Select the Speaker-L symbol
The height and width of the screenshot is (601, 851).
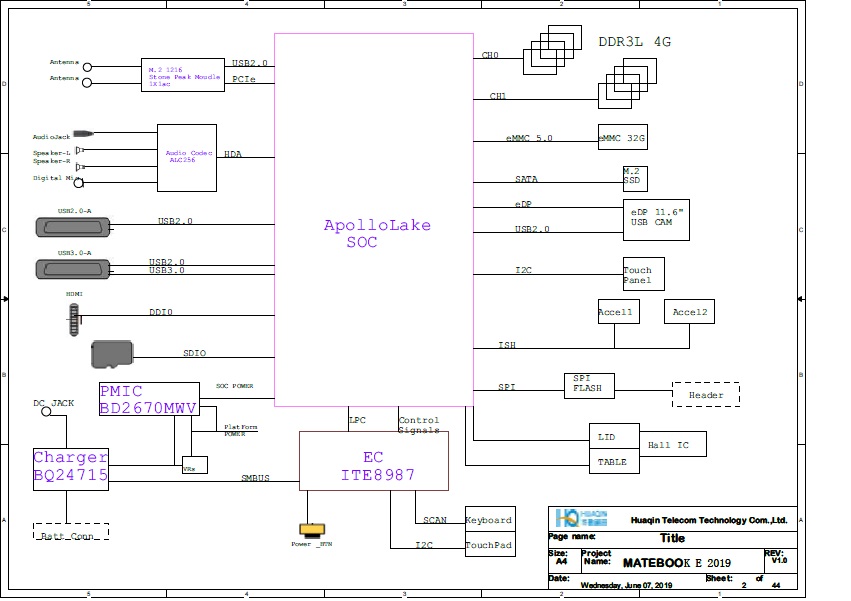(78, 150)
